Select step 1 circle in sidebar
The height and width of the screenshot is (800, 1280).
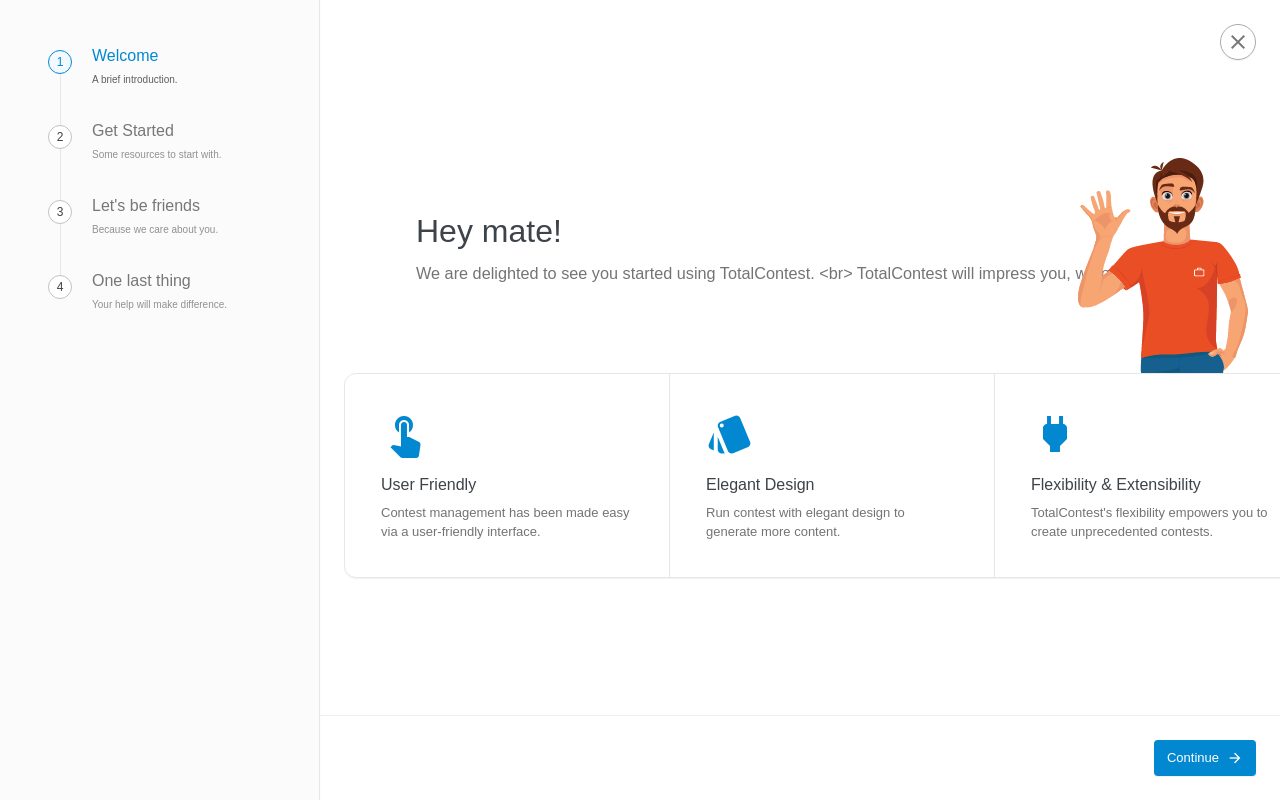[x=60, y=62]
